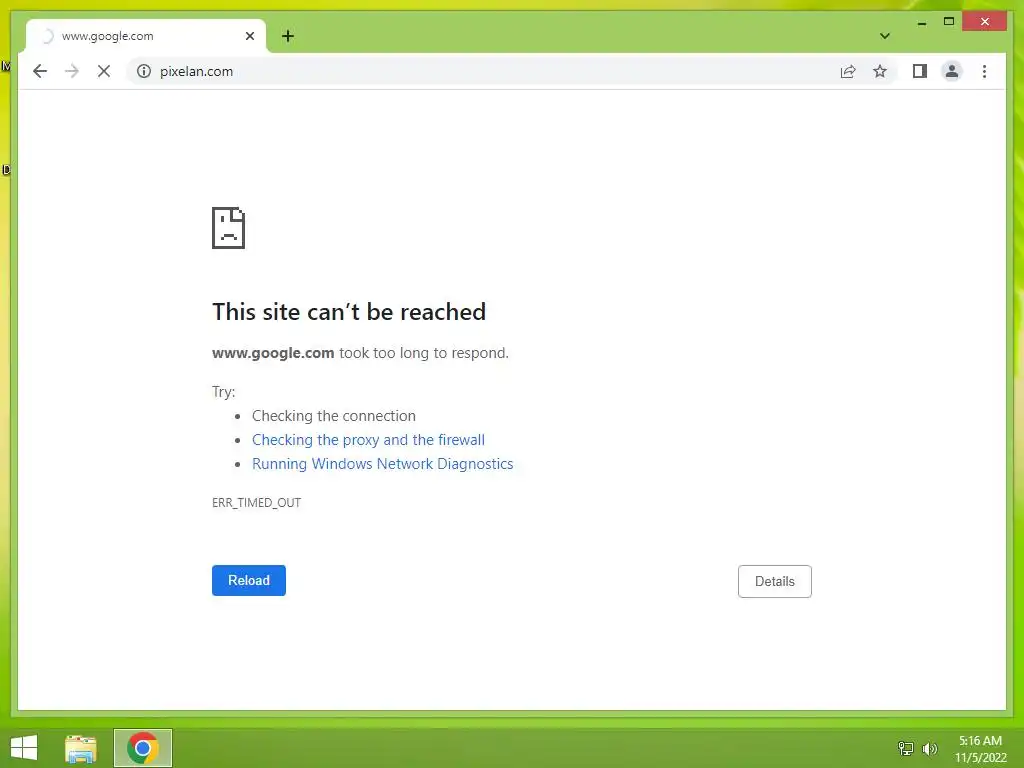Image resolution: width=1024 pixels, height=768 pixels.
Task: Open the profile avatar menu
Action: point(952,71)
